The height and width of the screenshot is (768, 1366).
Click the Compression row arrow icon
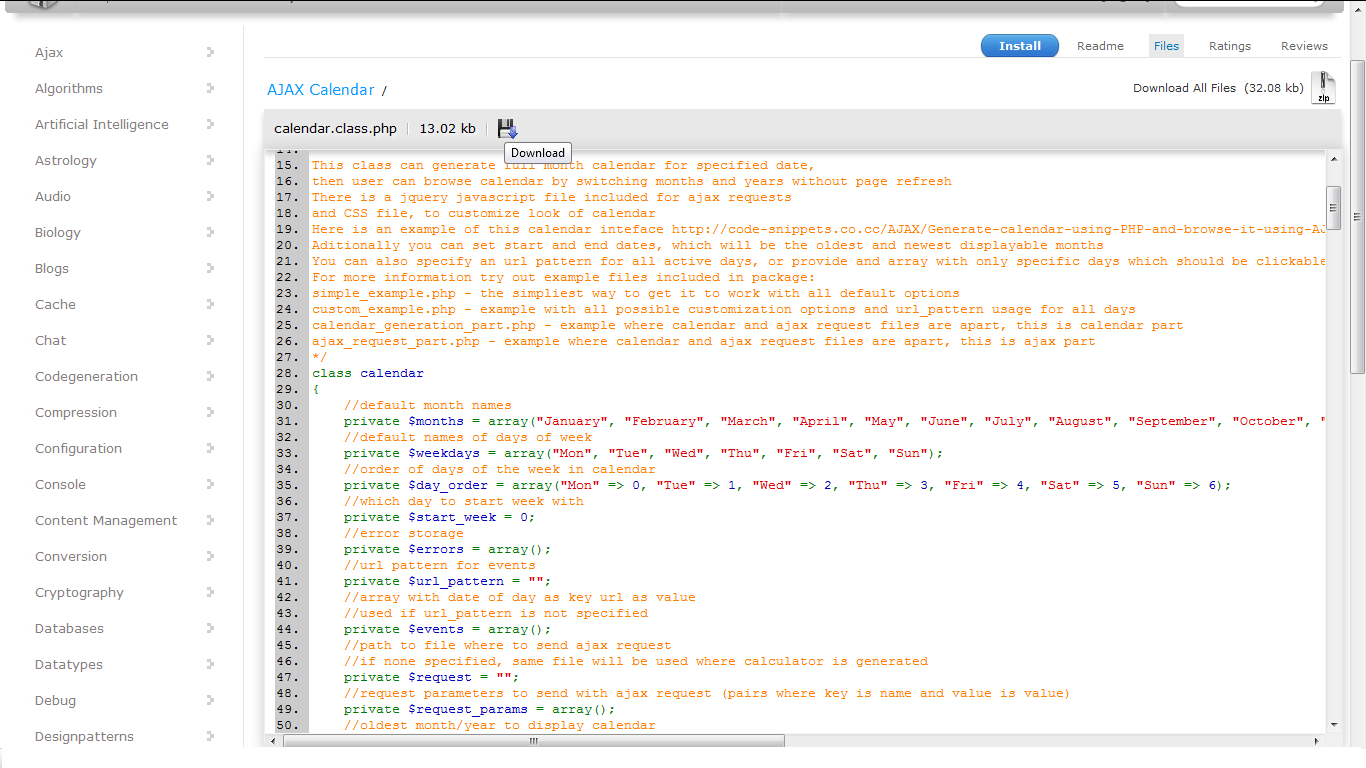pos(210,412)
